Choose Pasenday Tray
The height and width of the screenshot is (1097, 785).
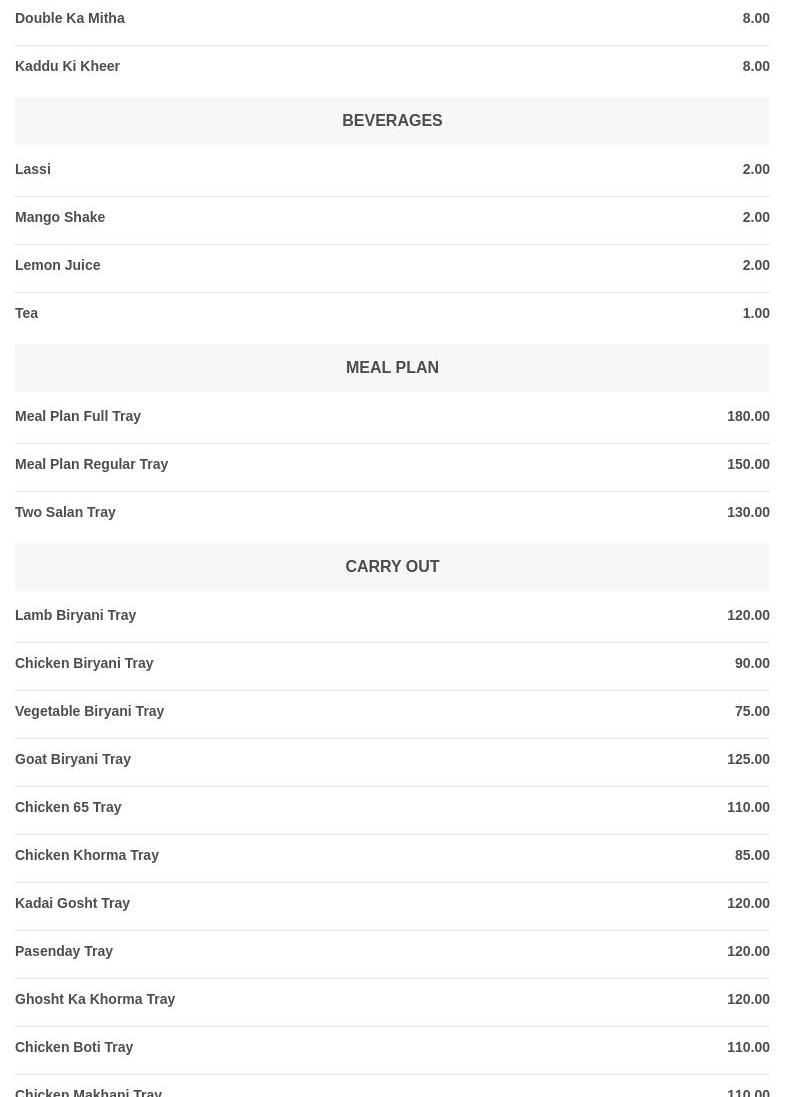[x=64, y=951]
